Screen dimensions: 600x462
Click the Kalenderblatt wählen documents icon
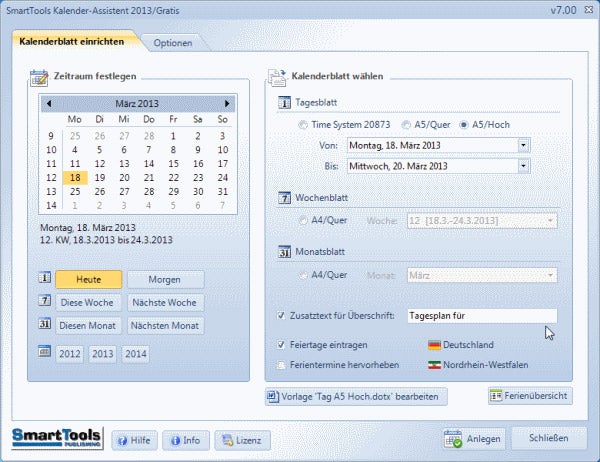(277, 77)
